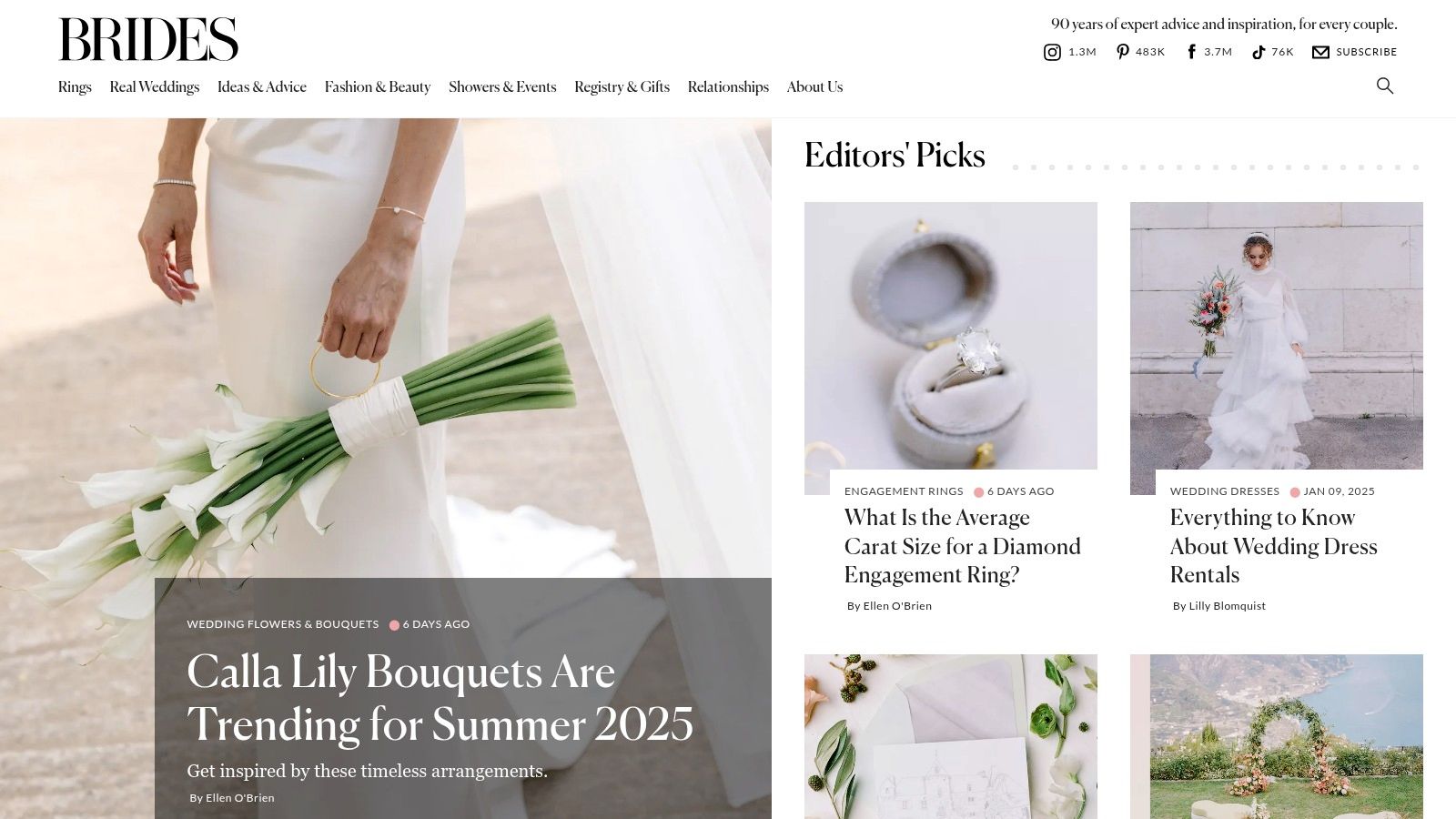Expand the Fashion & Beauty menu
Image resolution: width=1456 pixels, height=819 pixels.
[378, 86]
